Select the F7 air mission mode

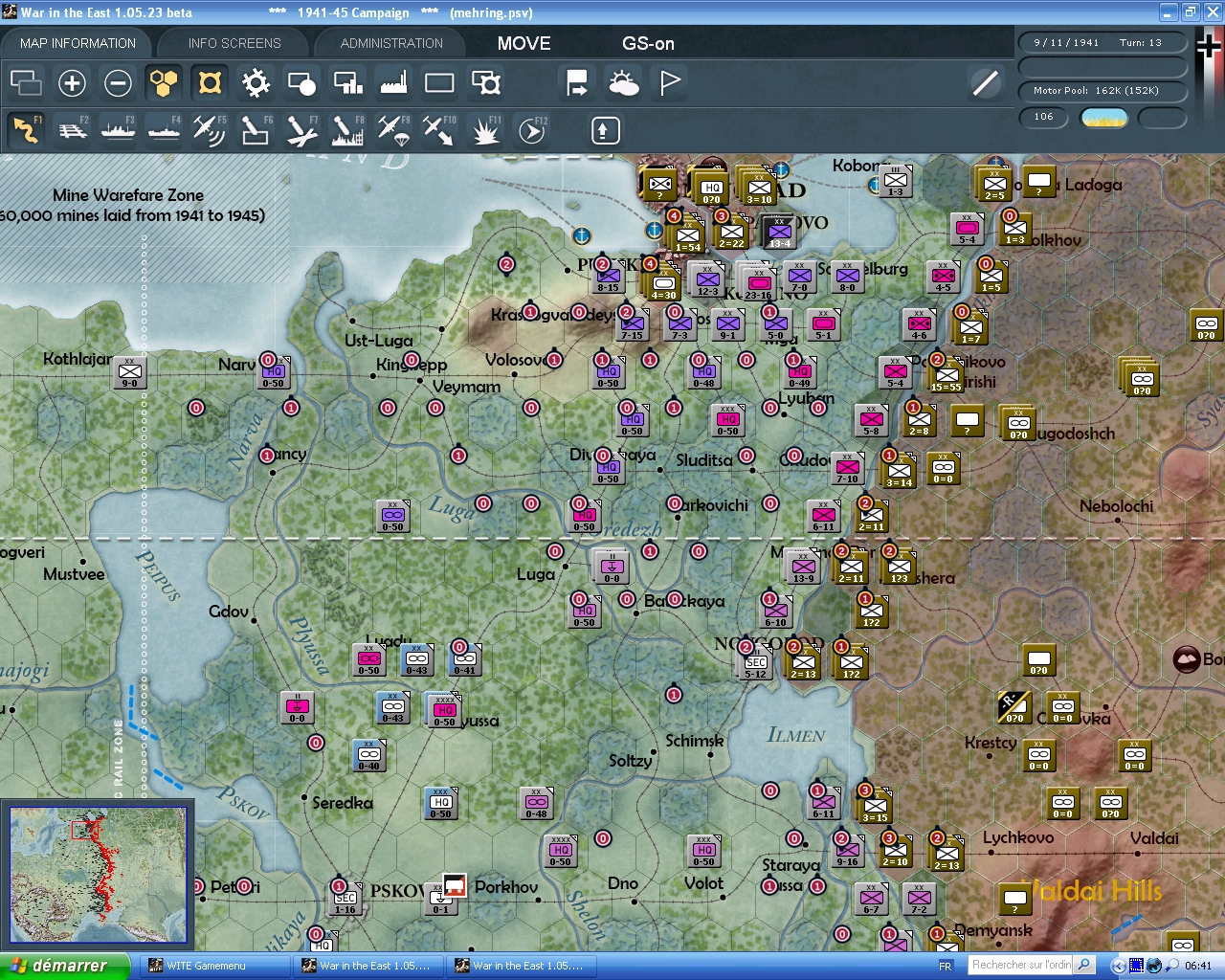pyautogui.click(x=301, y=129)
